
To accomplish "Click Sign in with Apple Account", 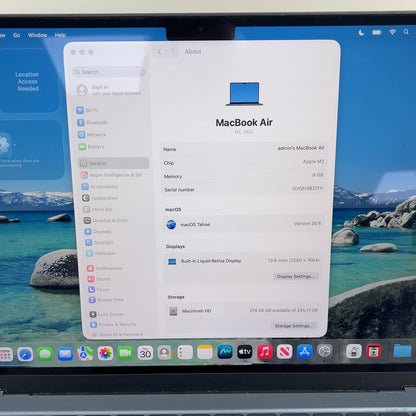I will pyautogui.click(x=109, y=90).
